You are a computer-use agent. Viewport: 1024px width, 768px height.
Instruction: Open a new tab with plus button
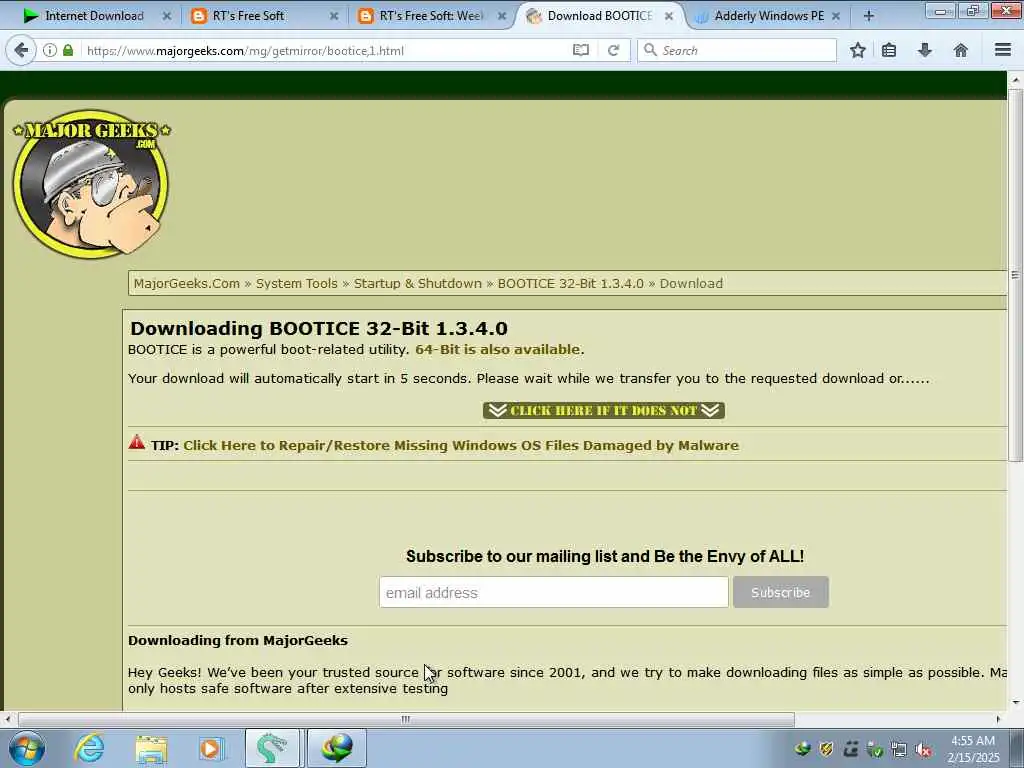(x=869, y=16)
